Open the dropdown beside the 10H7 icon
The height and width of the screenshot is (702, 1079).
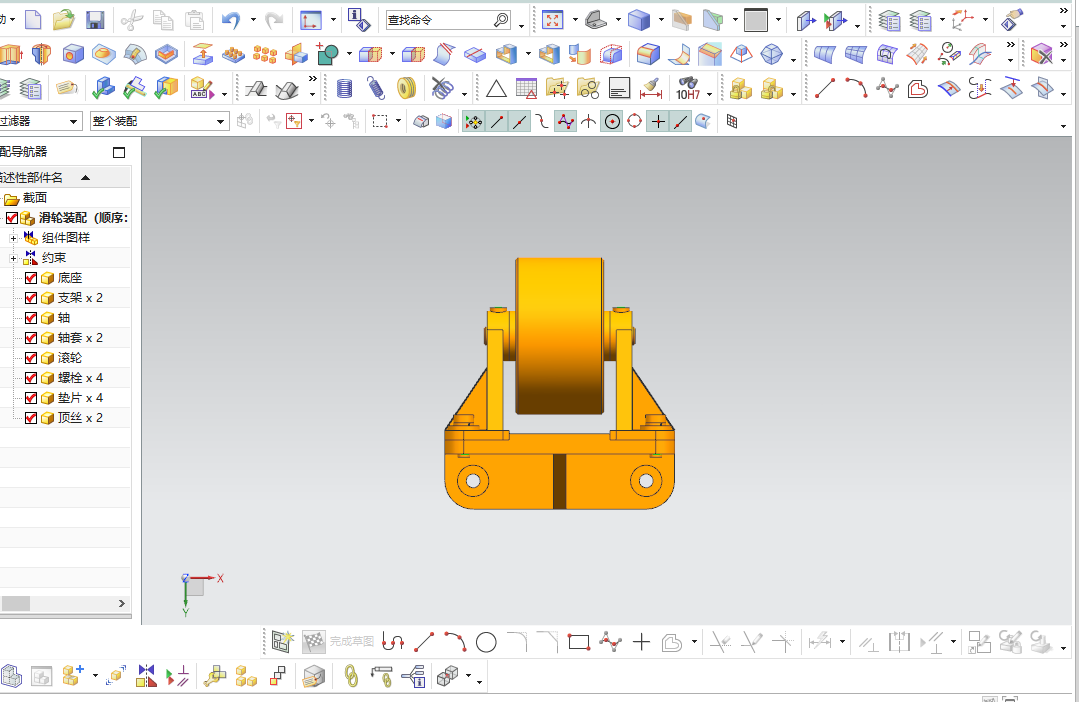click(709, 94)
